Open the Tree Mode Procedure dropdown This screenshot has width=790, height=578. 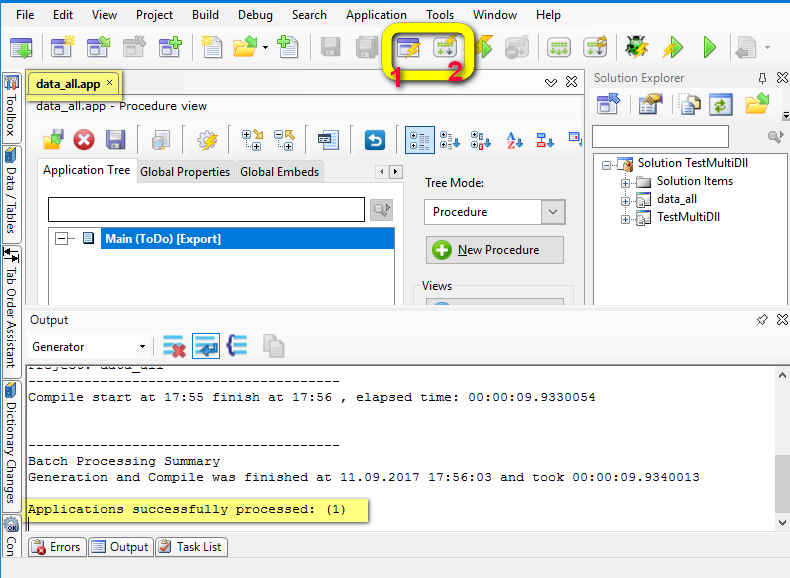click(x=553, y=212)
